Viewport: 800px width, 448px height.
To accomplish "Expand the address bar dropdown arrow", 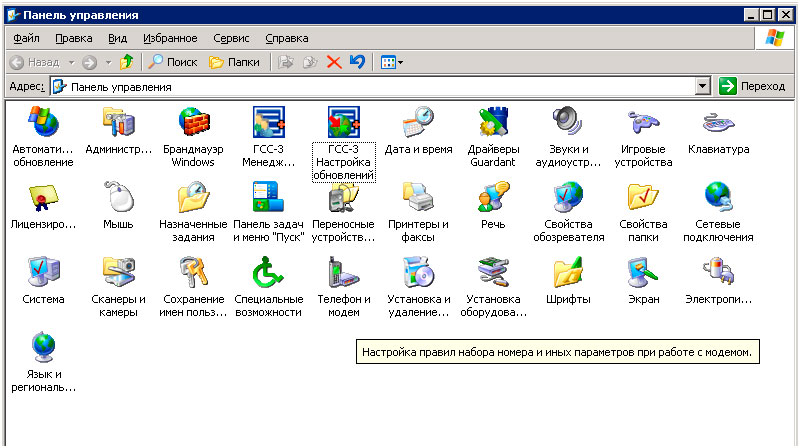I will click(703, 87).
